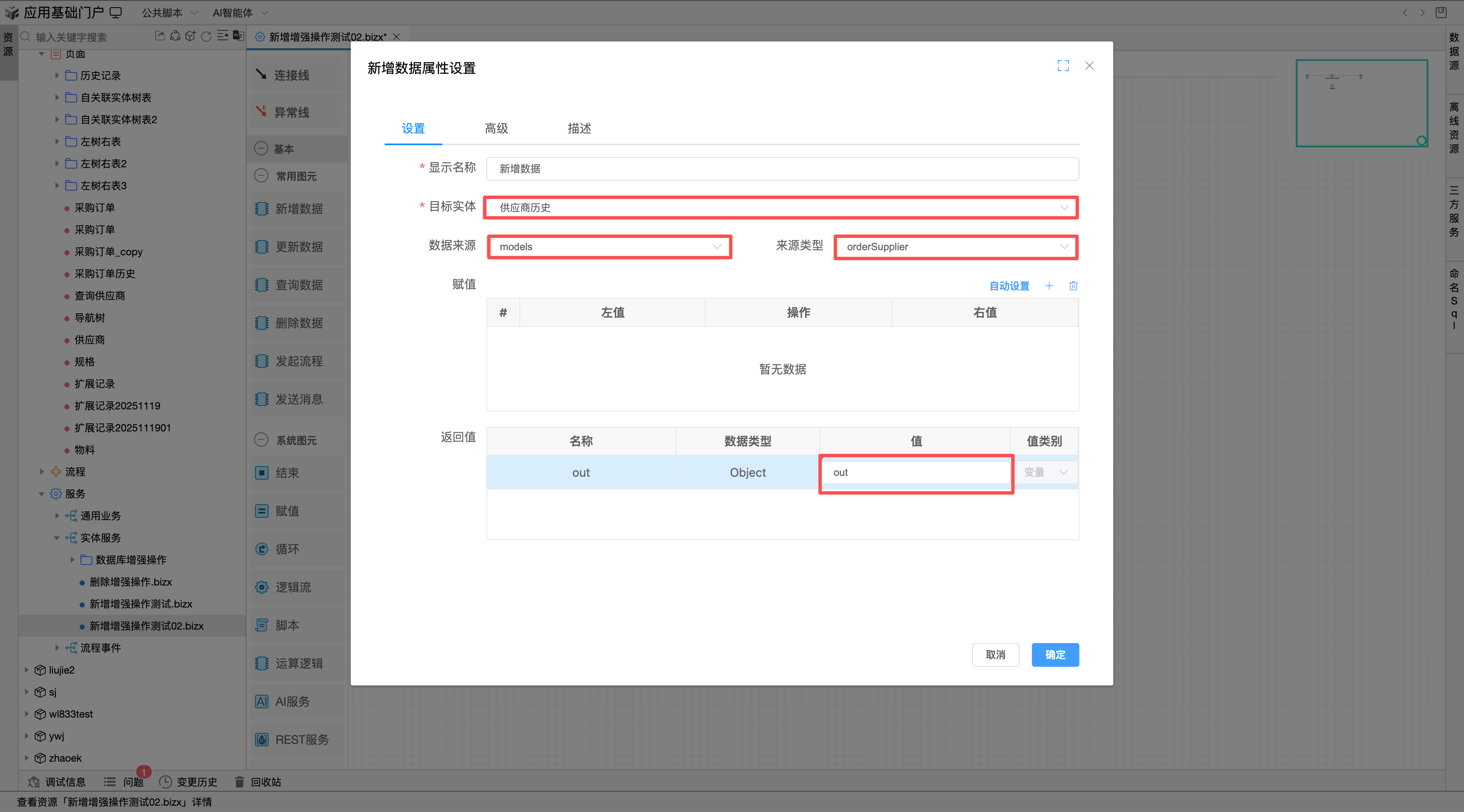Click the trash icon above assignment table
Screen dimensions: 1464x812
pos(1073,286)
